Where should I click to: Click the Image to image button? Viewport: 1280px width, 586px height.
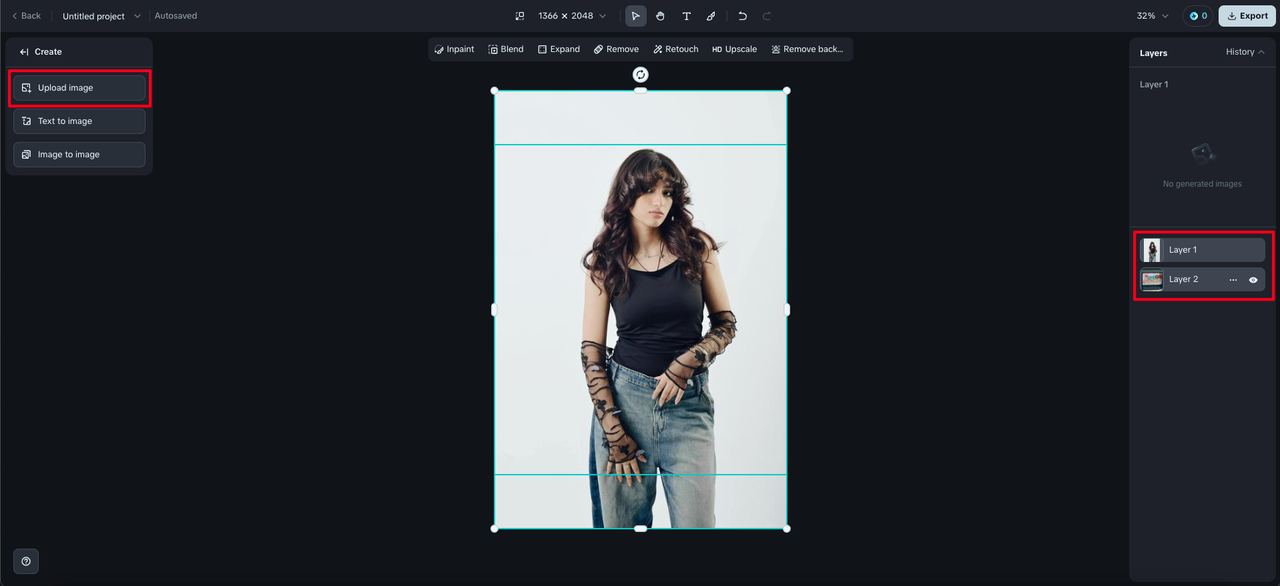(x=79, y=155)
